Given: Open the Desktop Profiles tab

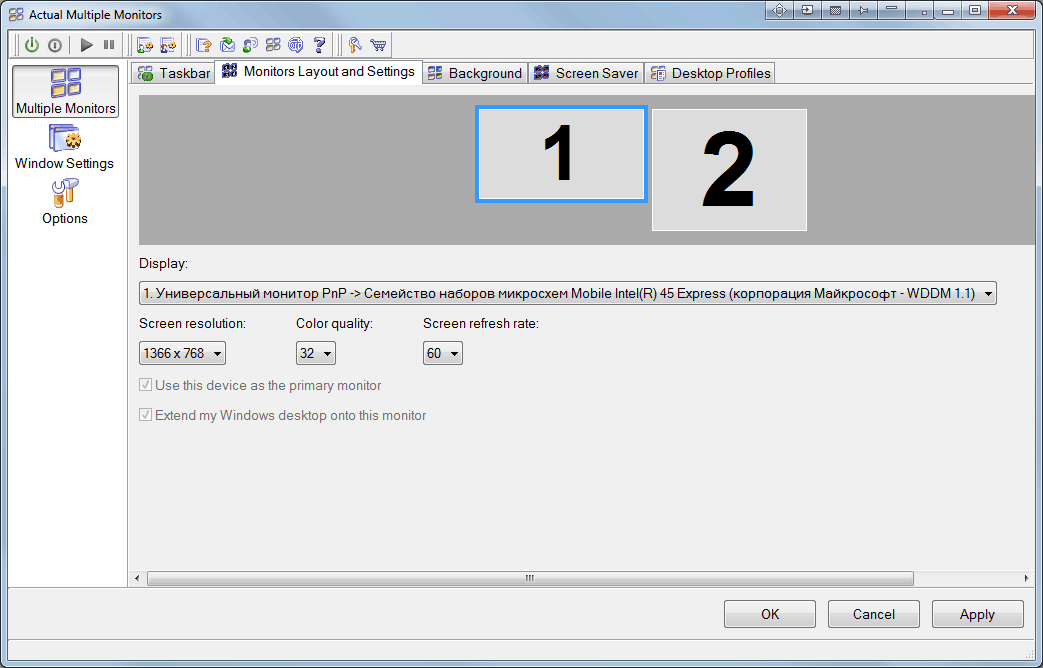Looking at the screenshot, I should coord(710,73).
